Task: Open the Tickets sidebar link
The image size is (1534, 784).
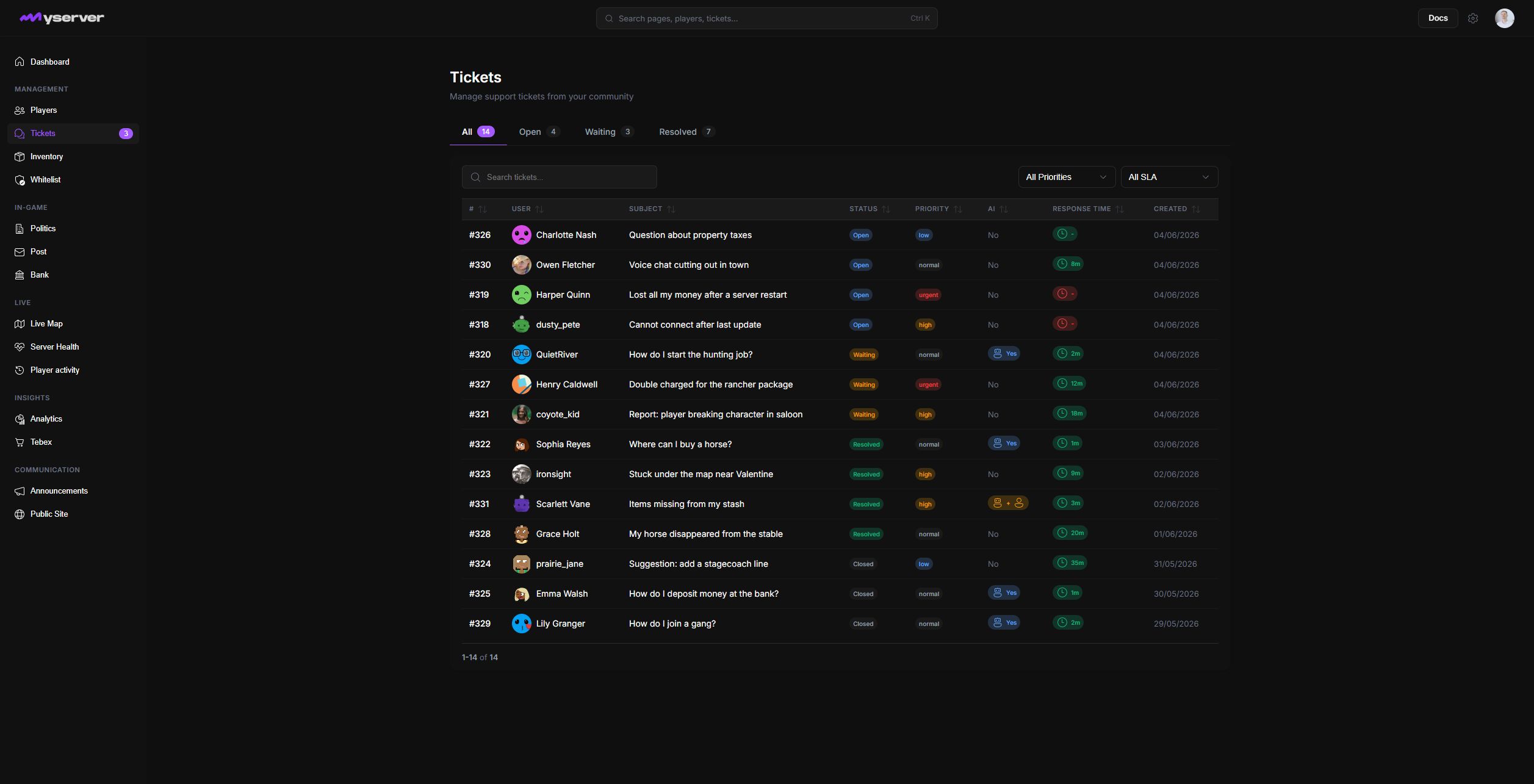Action: coord(73,134)
